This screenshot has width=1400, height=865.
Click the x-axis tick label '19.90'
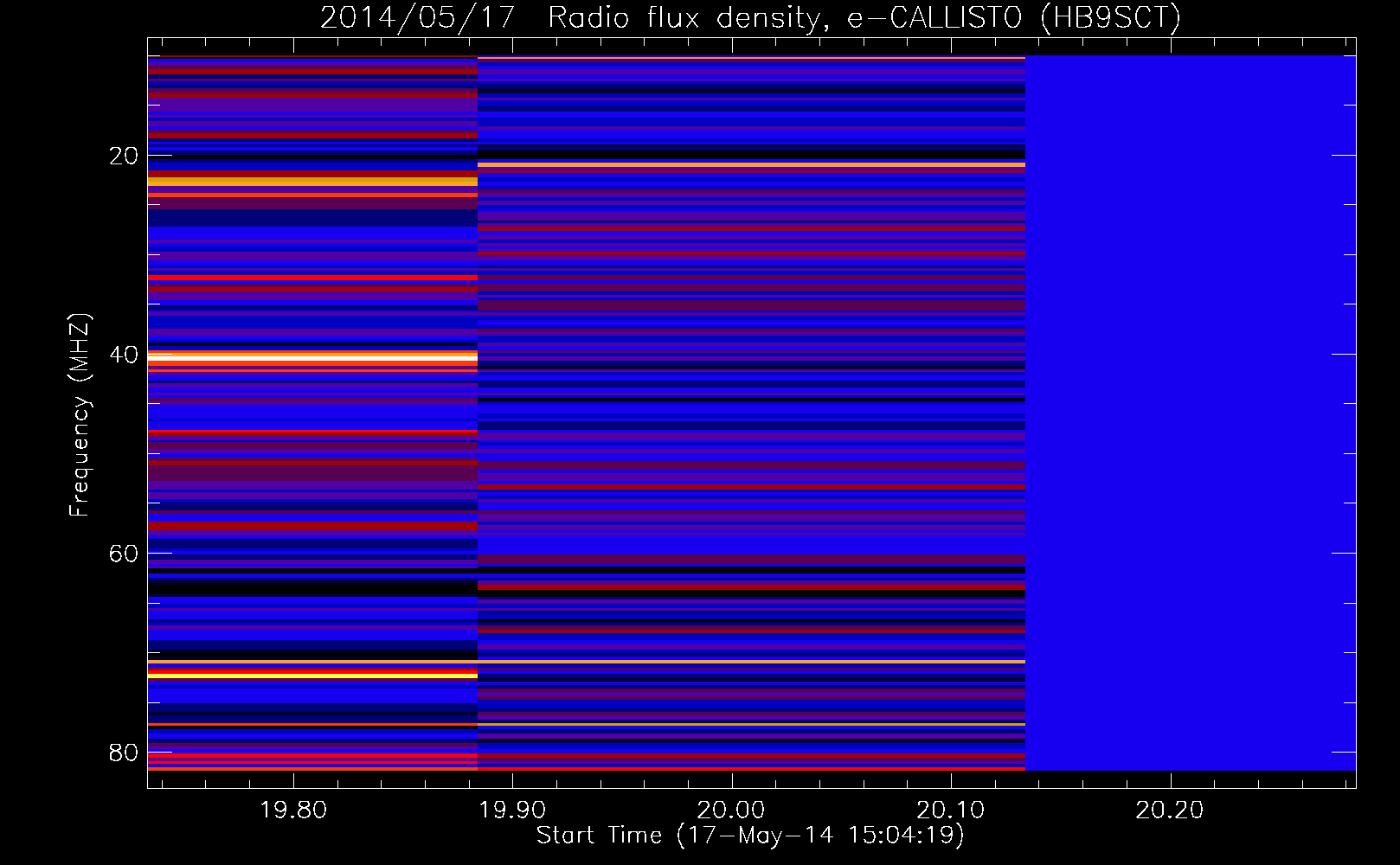click(x=513, y=810)
